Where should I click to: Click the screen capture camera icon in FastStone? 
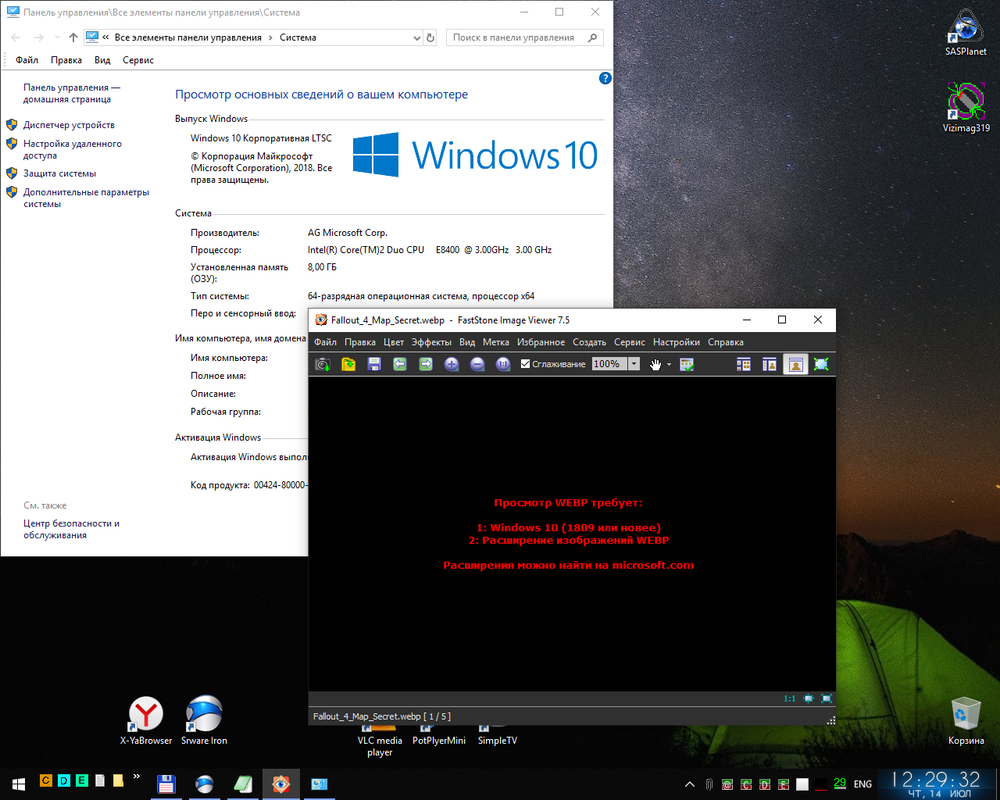[x=323, y=364]
